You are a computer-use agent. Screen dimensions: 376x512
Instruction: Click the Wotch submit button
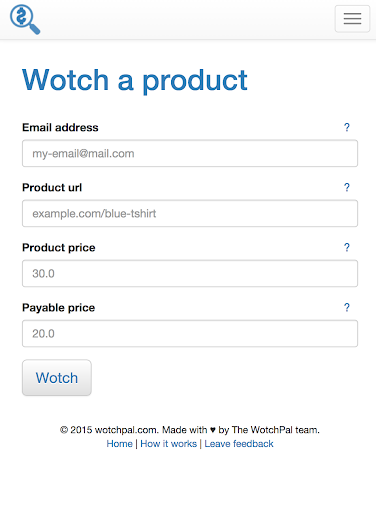pos(57,378)
